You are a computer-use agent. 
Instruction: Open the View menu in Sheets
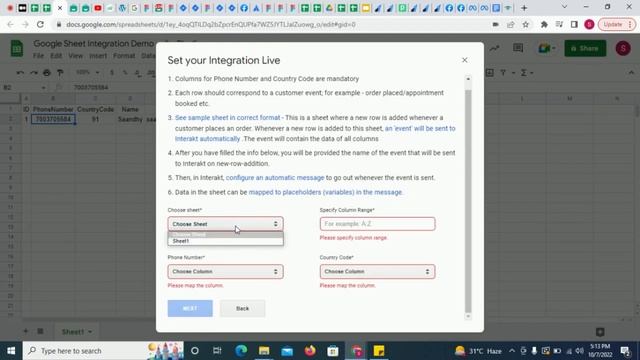76,56
